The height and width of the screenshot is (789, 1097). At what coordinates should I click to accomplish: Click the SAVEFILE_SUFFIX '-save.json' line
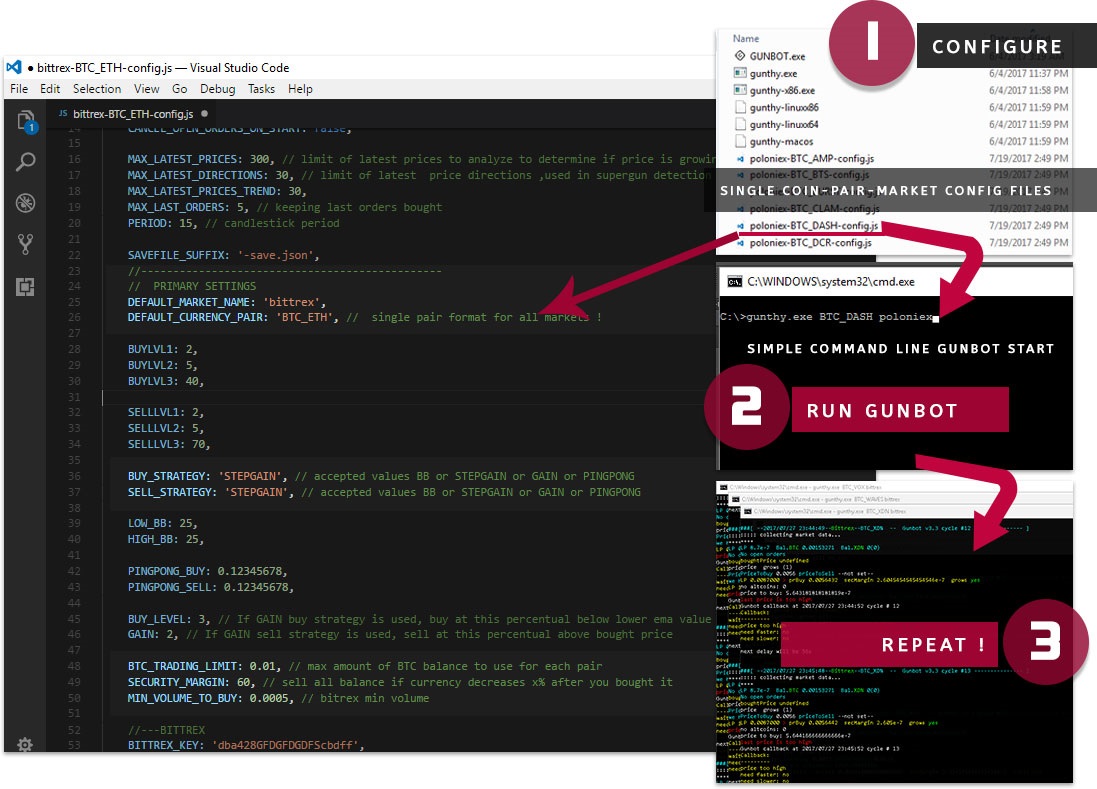pyautogui.click(x=223, y=255)
